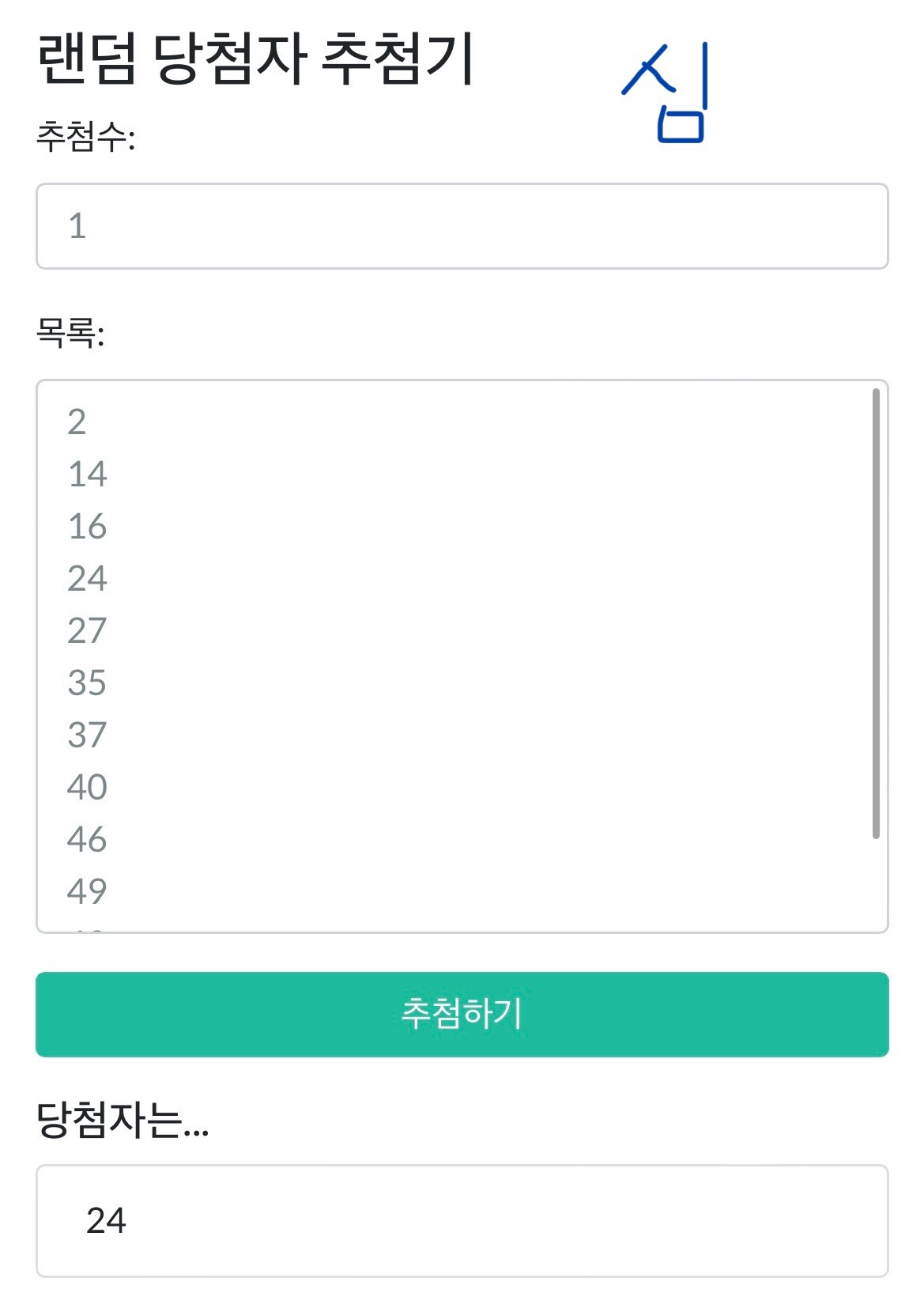Focus the 추첨수 number input field
This screenshot has height=1293, width=924.
pyautogui.click(x=462, y=226)
